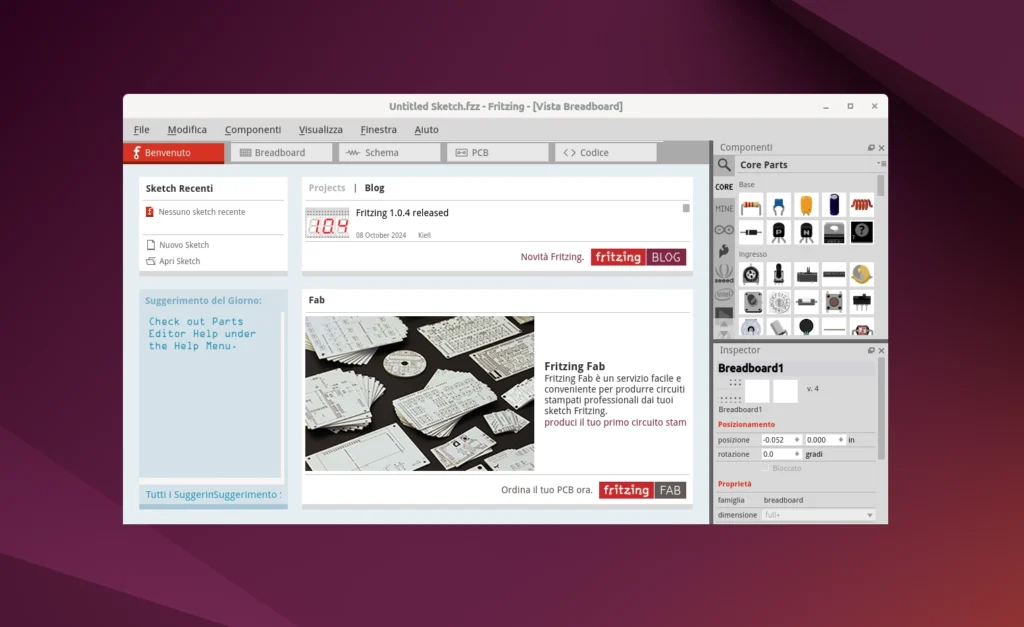This screenshot has height=627, width=1024.
Task: Click the Fritzing 1.0.4 released thumbnail
Action: (x=327, y=223)
